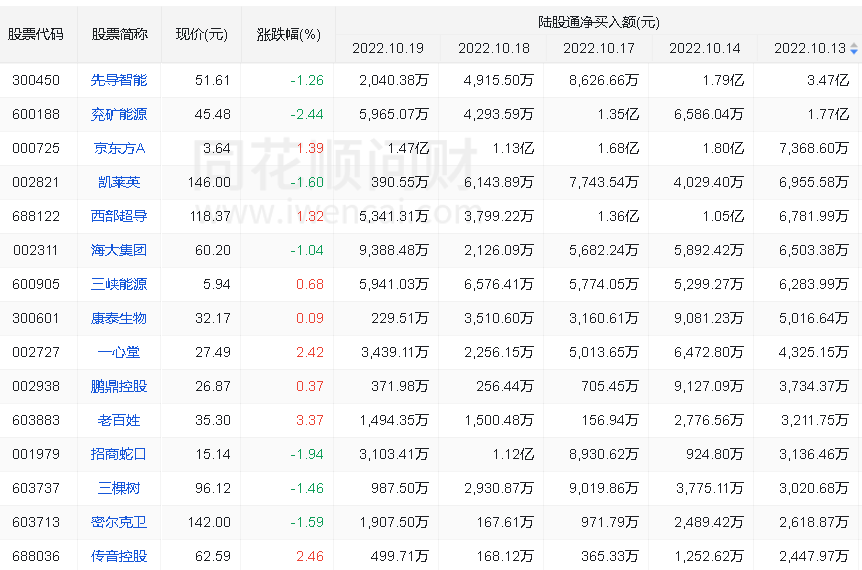The width and height of the screenshot is (862, 570).
Task: Select stock code 300450
Action: pos(36,80)
